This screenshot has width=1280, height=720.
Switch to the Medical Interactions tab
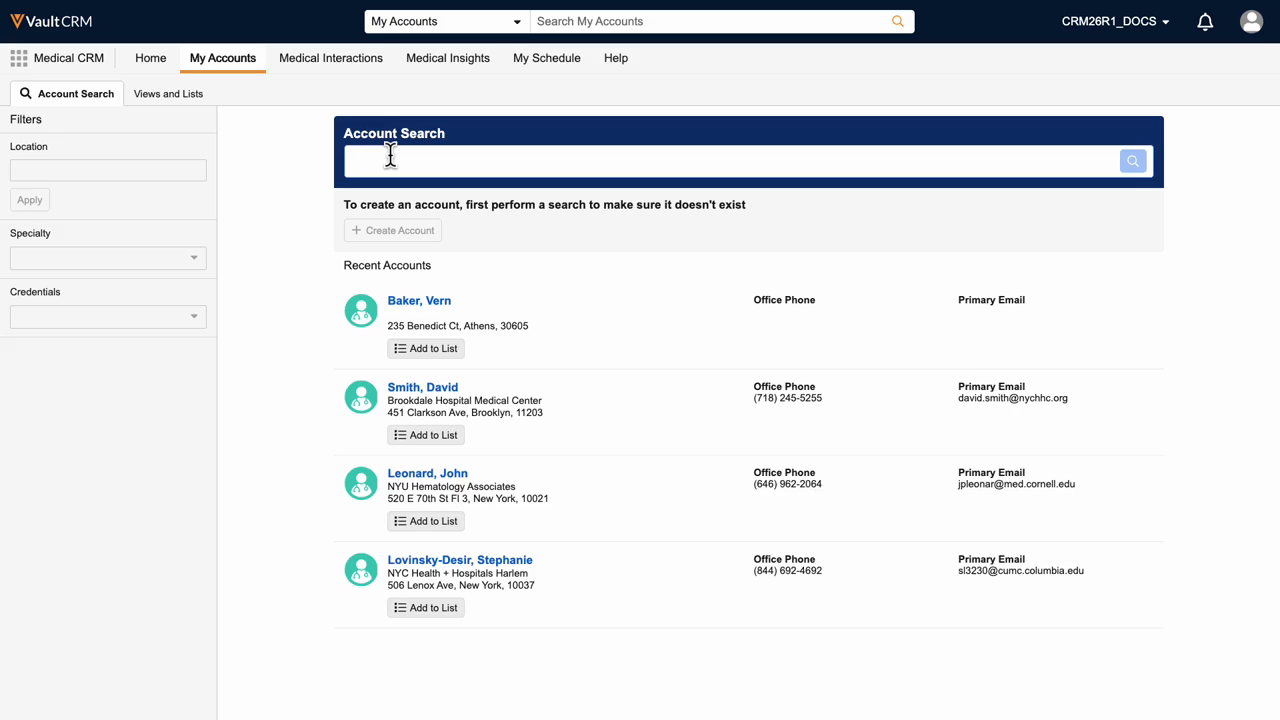coord(330,58)
